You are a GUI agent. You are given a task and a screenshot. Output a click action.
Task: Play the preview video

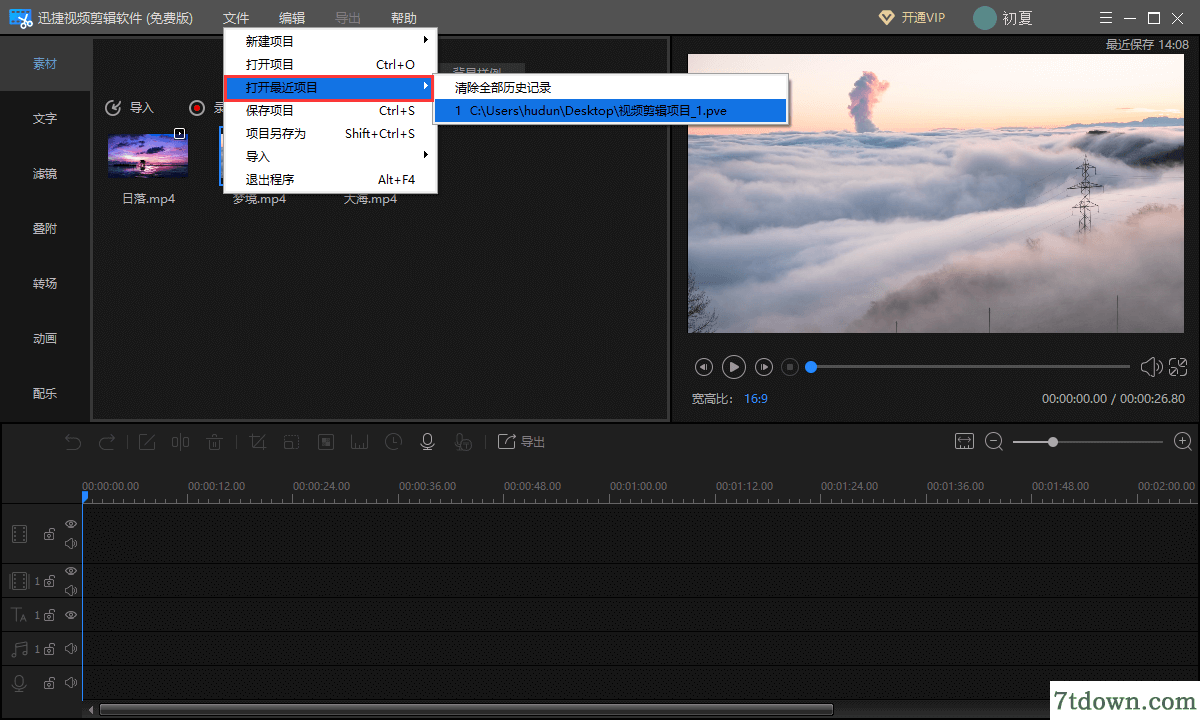(734, 367)
